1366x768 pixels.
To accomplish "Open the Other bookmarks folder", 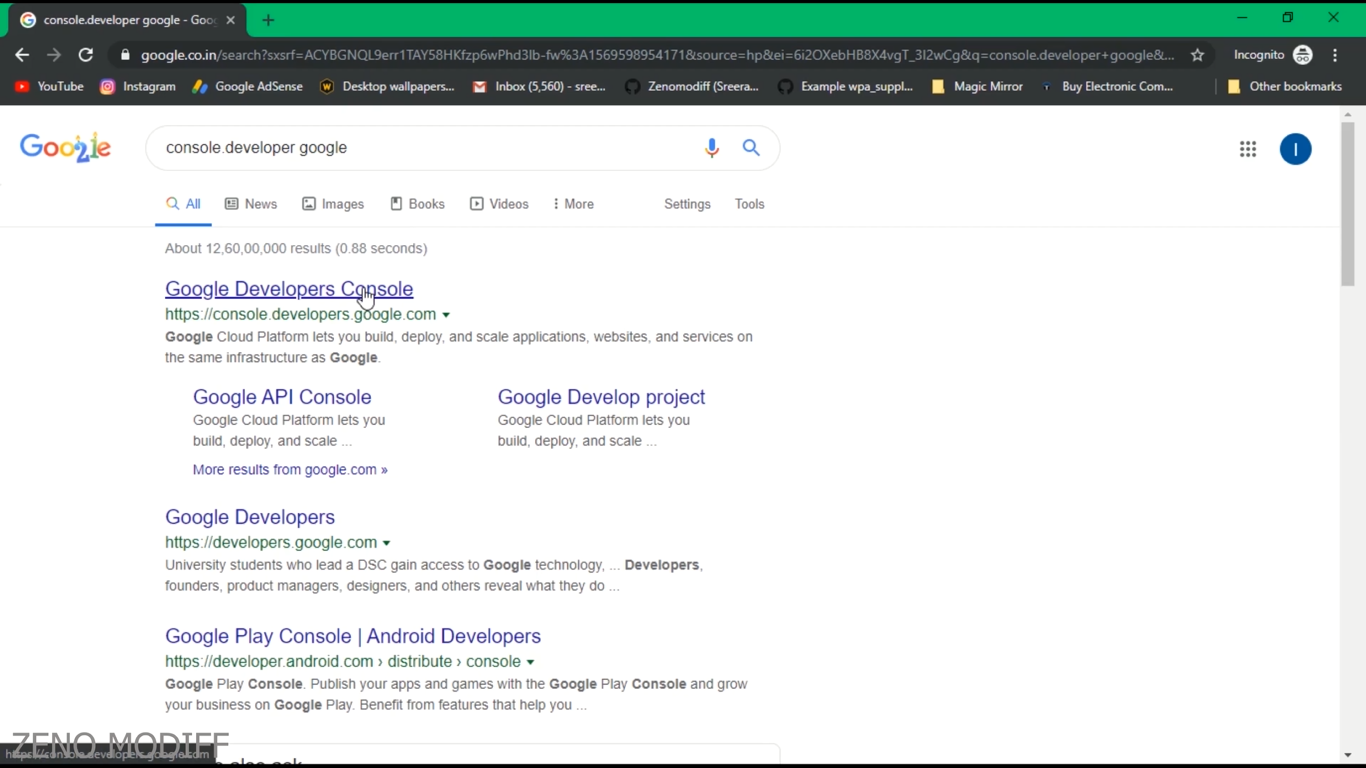I will click(1284, 87).
